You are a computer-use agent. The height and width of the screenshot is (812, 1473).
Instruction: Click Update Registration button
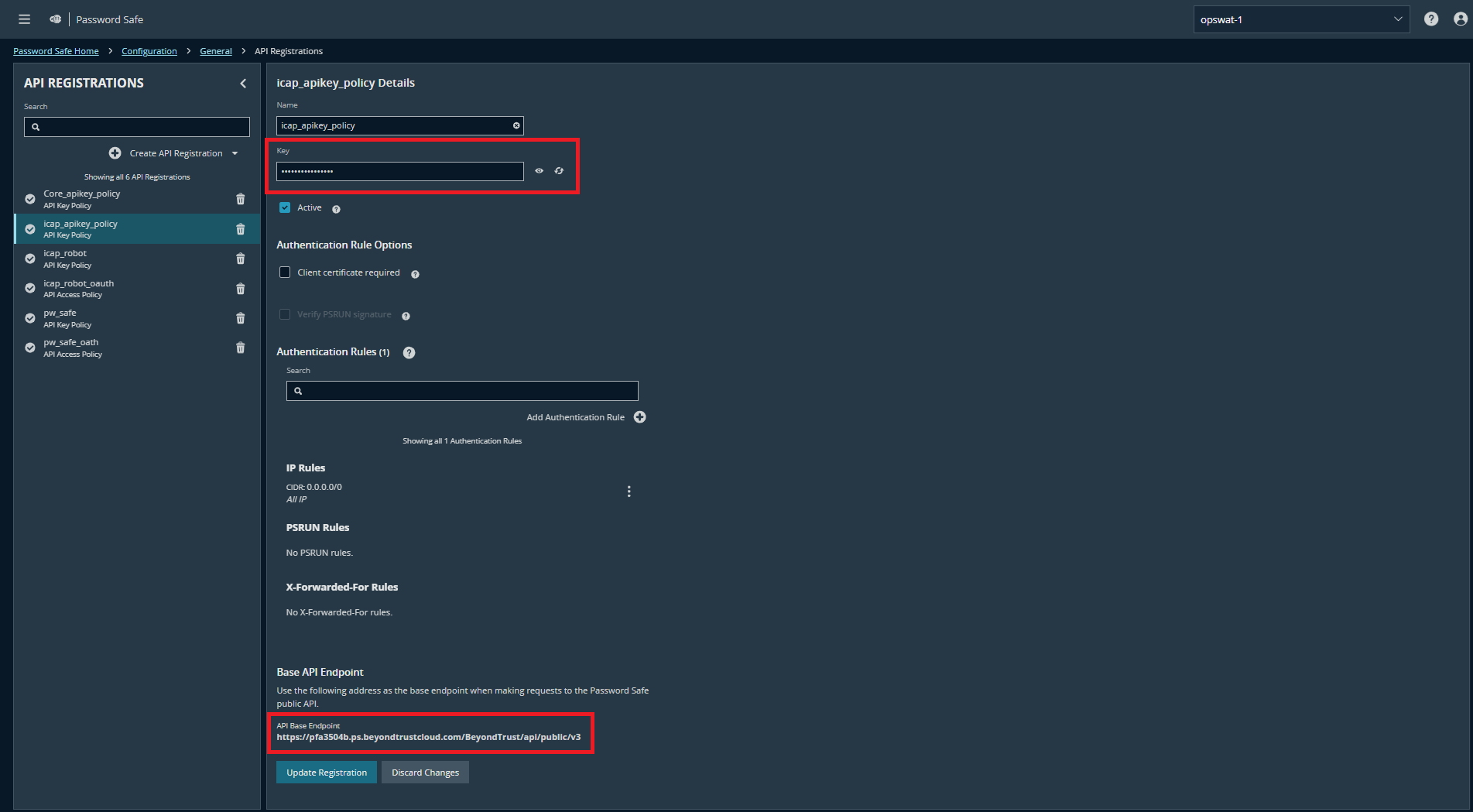(327, 773)
